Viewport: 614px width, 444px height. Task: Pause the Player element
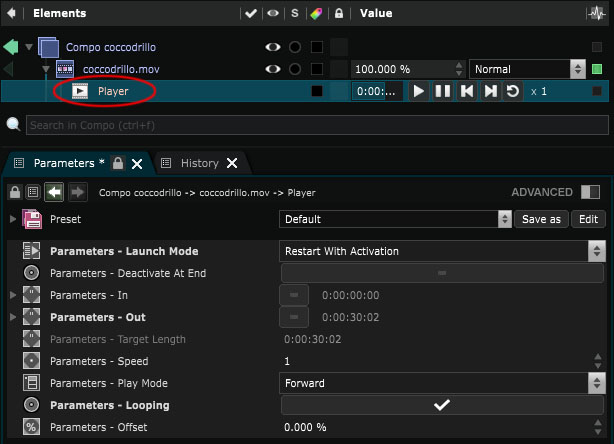pyautogui.click(x=443, y=91)
